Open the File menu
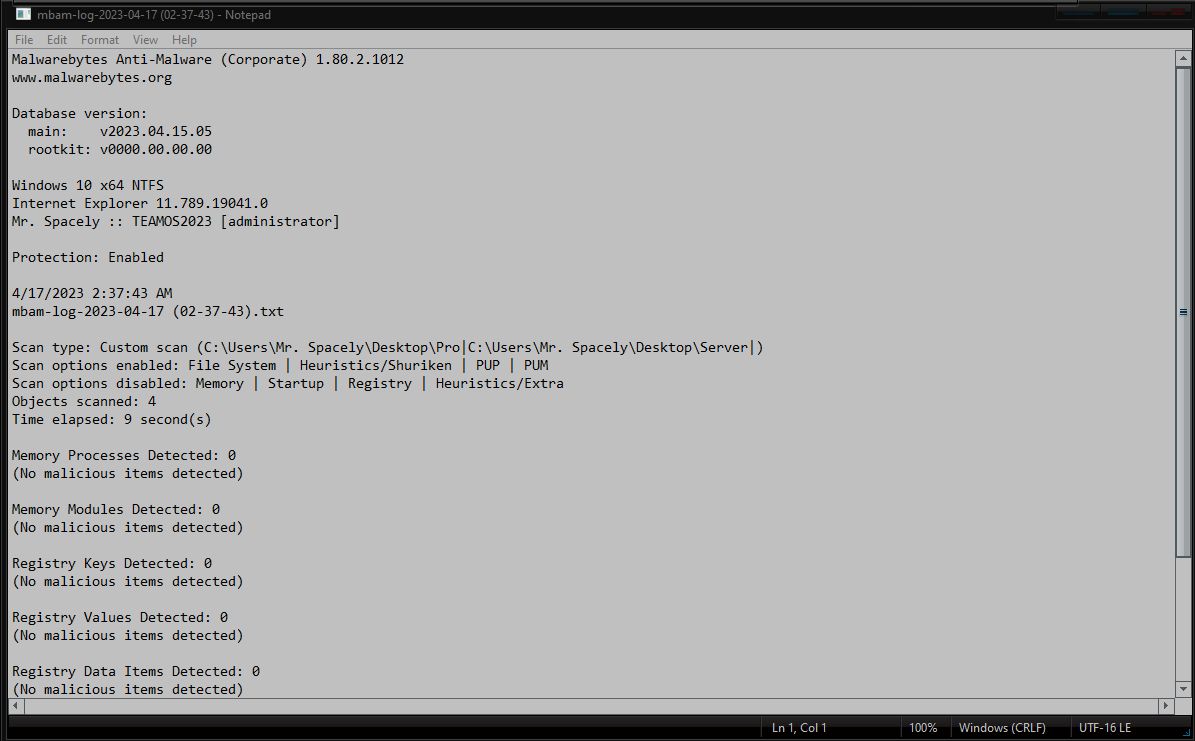Screen dimensions: 1195x741 [x=24, y=40]
